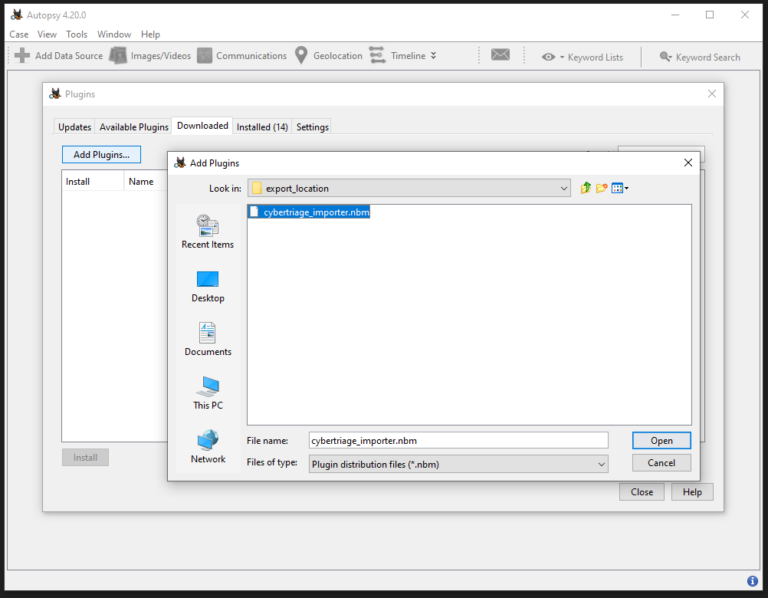
Task: Switch to the Available Plugins tab
Action: click(x=134, y=127)
